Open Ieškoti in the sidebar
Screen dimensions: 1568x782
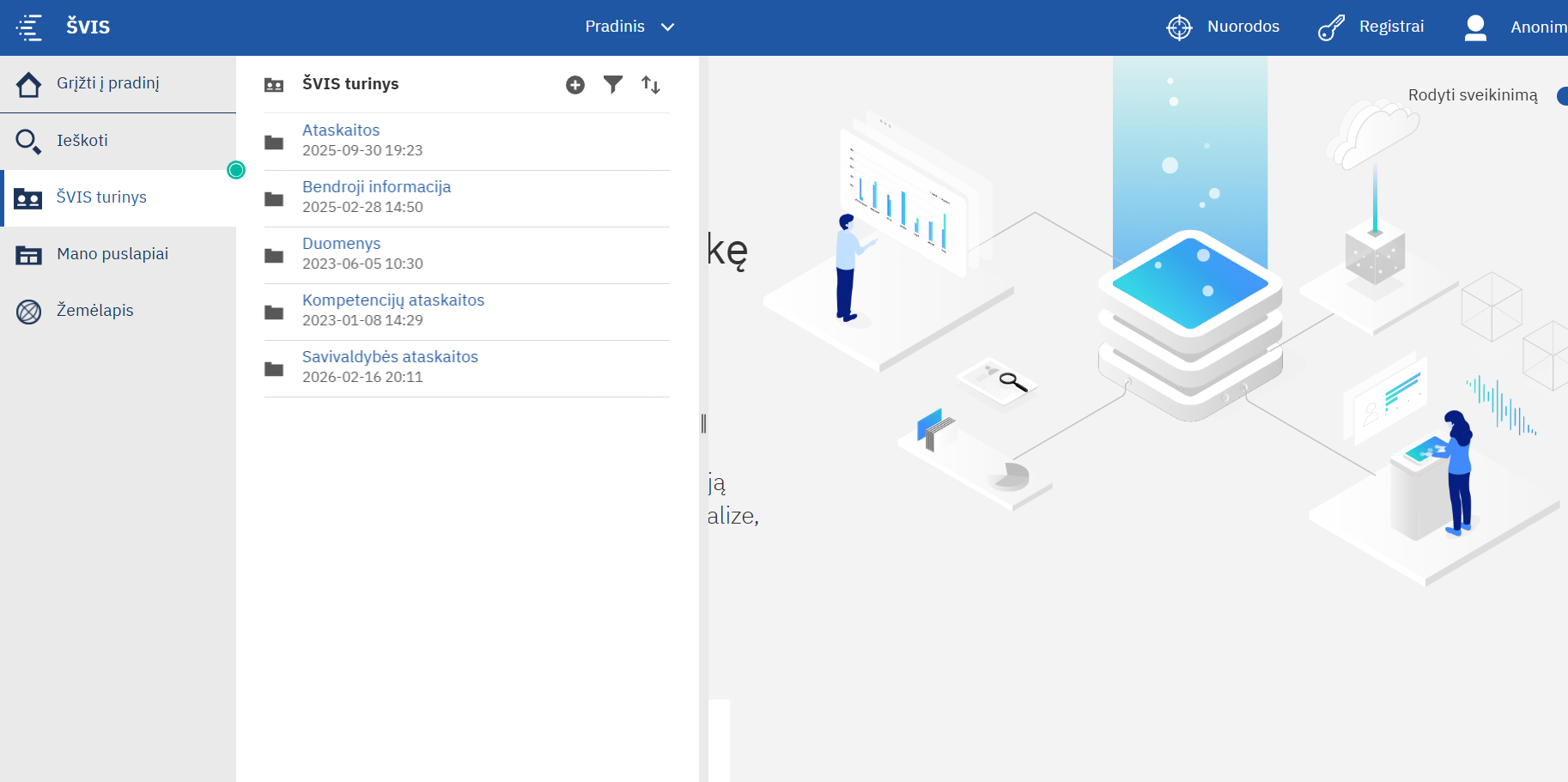[82, 141]
